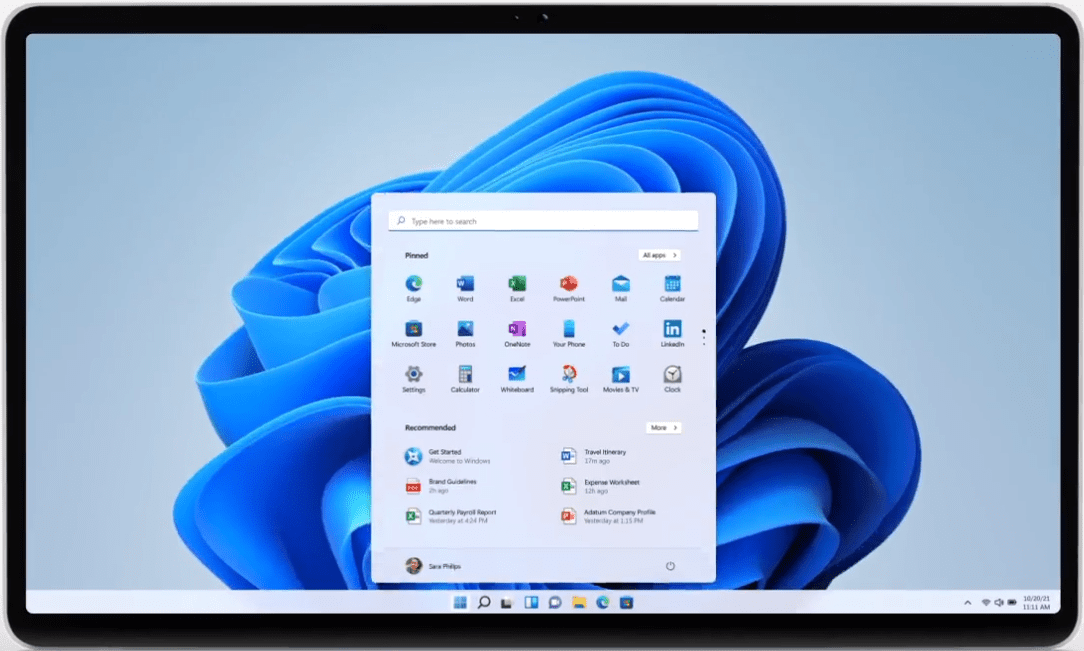Show More recommended items
The width and height of the screenshot is (1084, 651).
tap(664, 428)
